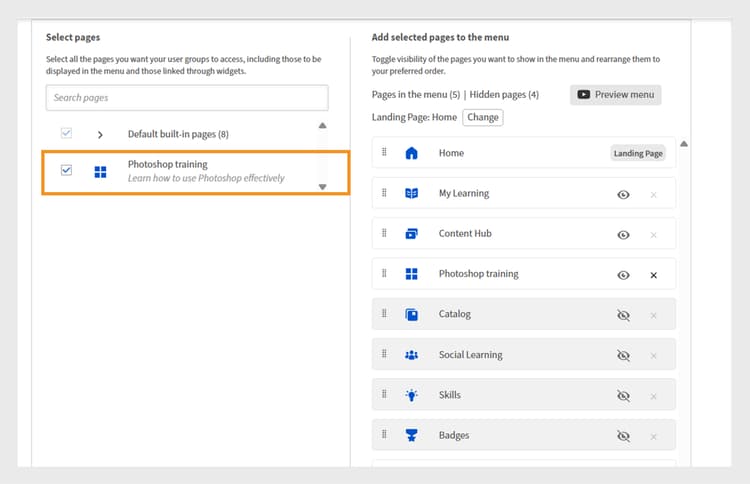This screenshot has height=484, width=750.
Task: Click the Home page house icon
Action: pyautogui.click(x=411, y=154)
